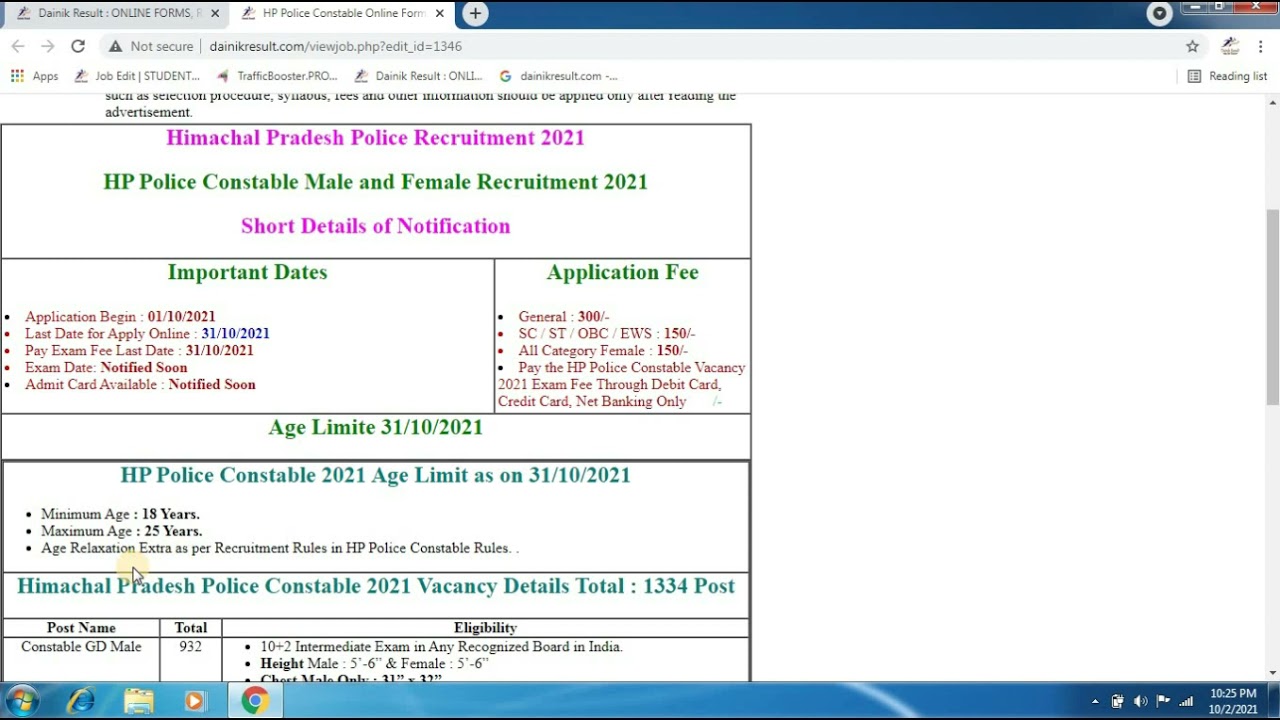This screenshot has height=720, width=1280.
Task: Click the General : 300/- fee line
Action: coord(563,316)
